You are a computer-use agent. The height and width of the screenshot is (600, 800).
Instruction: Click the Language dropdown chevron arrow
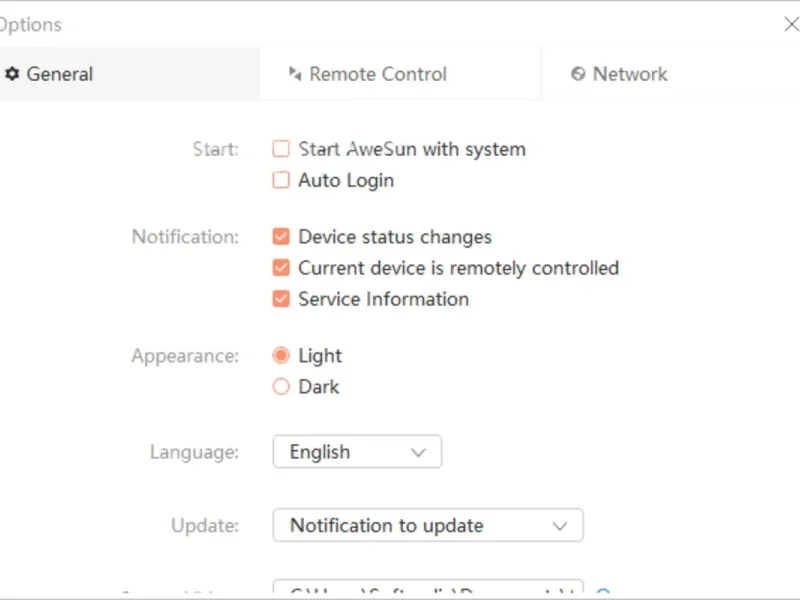click(x=419, y=453)
